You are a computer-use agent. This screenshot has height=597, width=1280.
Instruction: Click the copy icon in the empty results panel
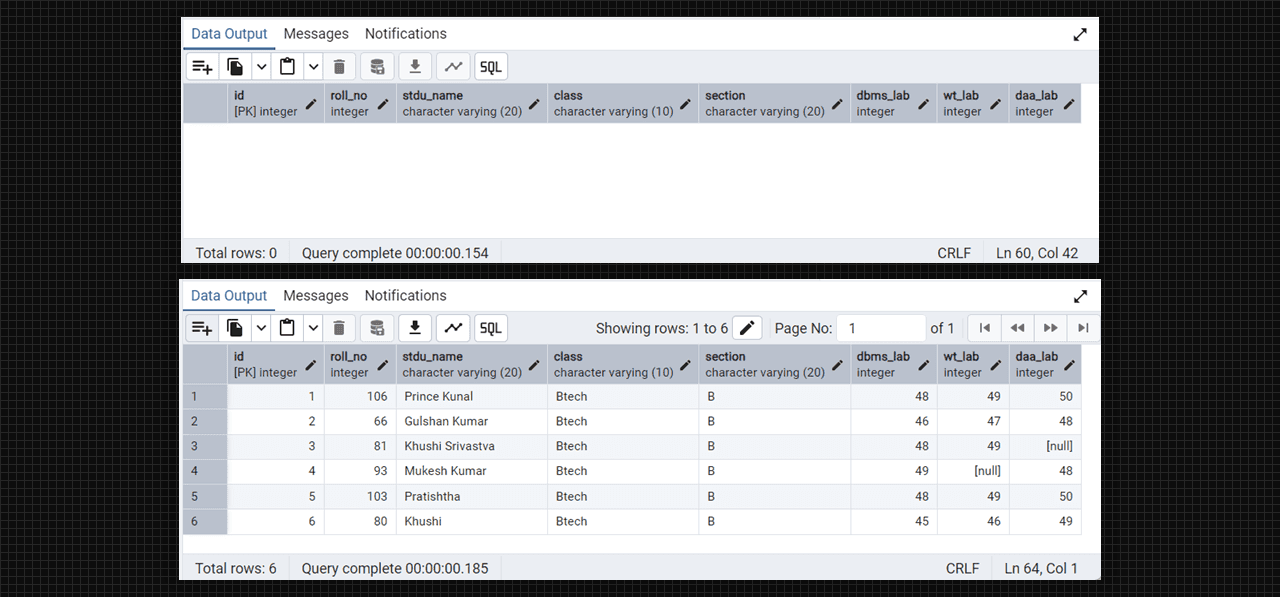[x=235, y=67]
